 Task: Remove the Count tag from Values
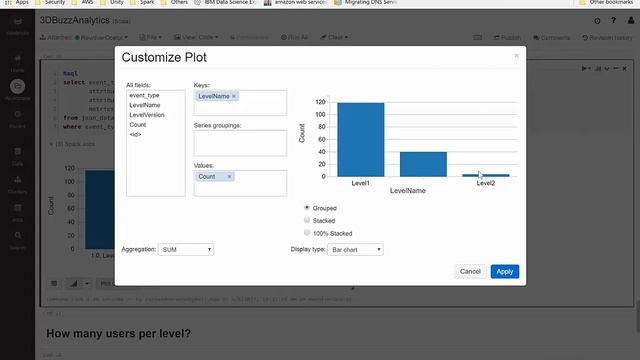tap(229, 177)
